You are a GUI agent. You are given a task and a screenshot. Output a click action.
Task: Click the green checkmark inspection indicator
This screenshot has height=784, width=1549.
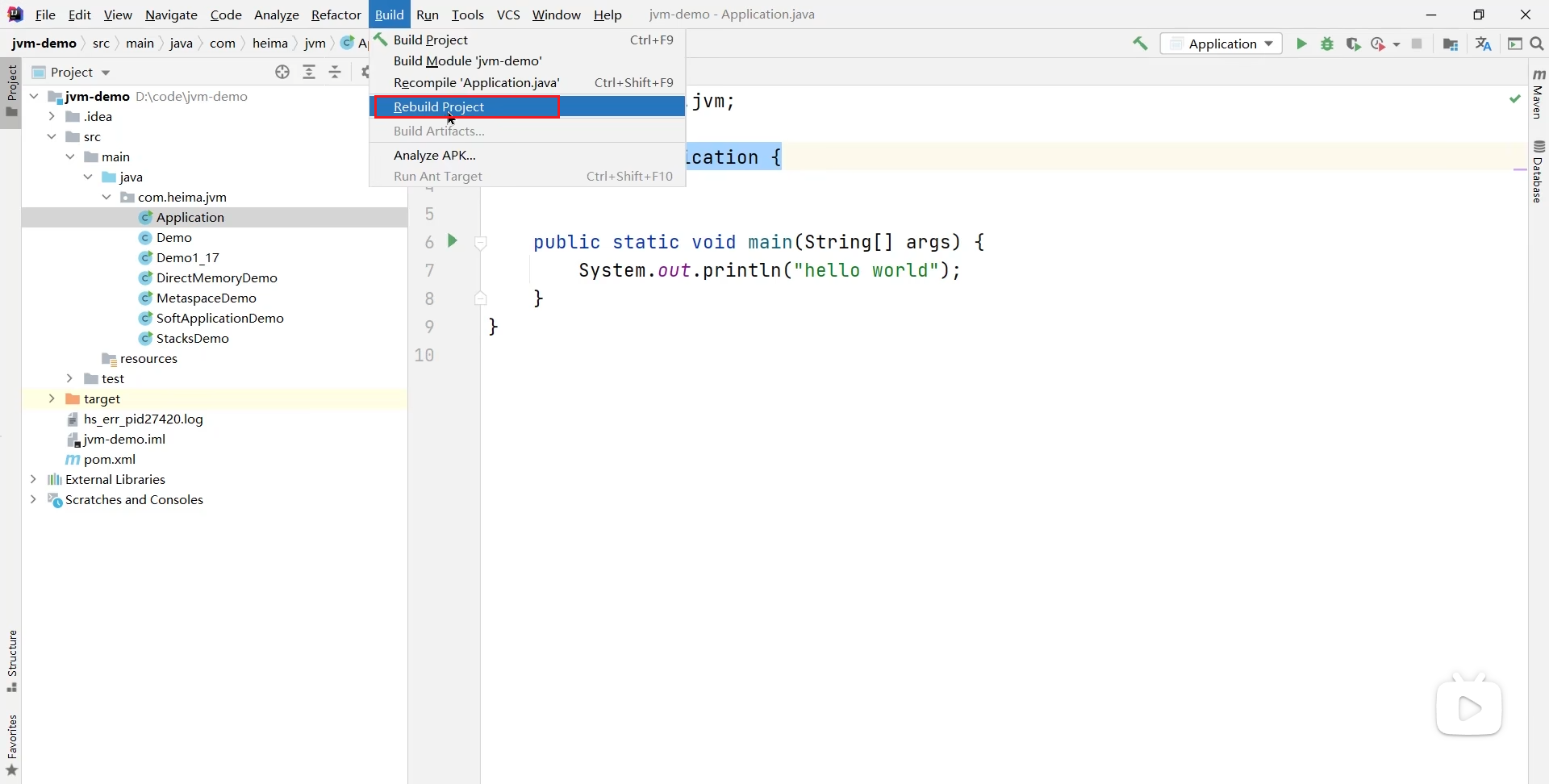[1515, 98]
